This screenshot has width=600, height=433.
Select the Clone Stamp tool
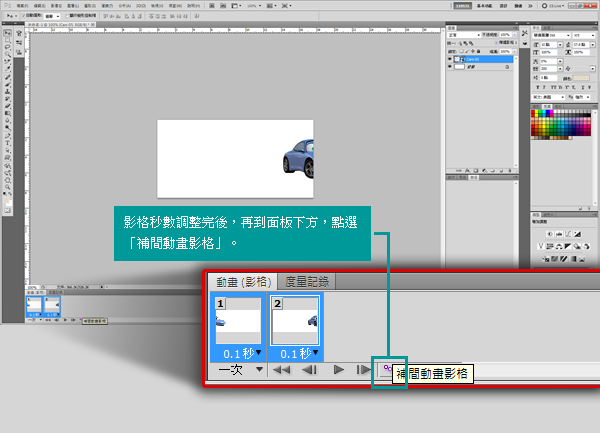7,91
